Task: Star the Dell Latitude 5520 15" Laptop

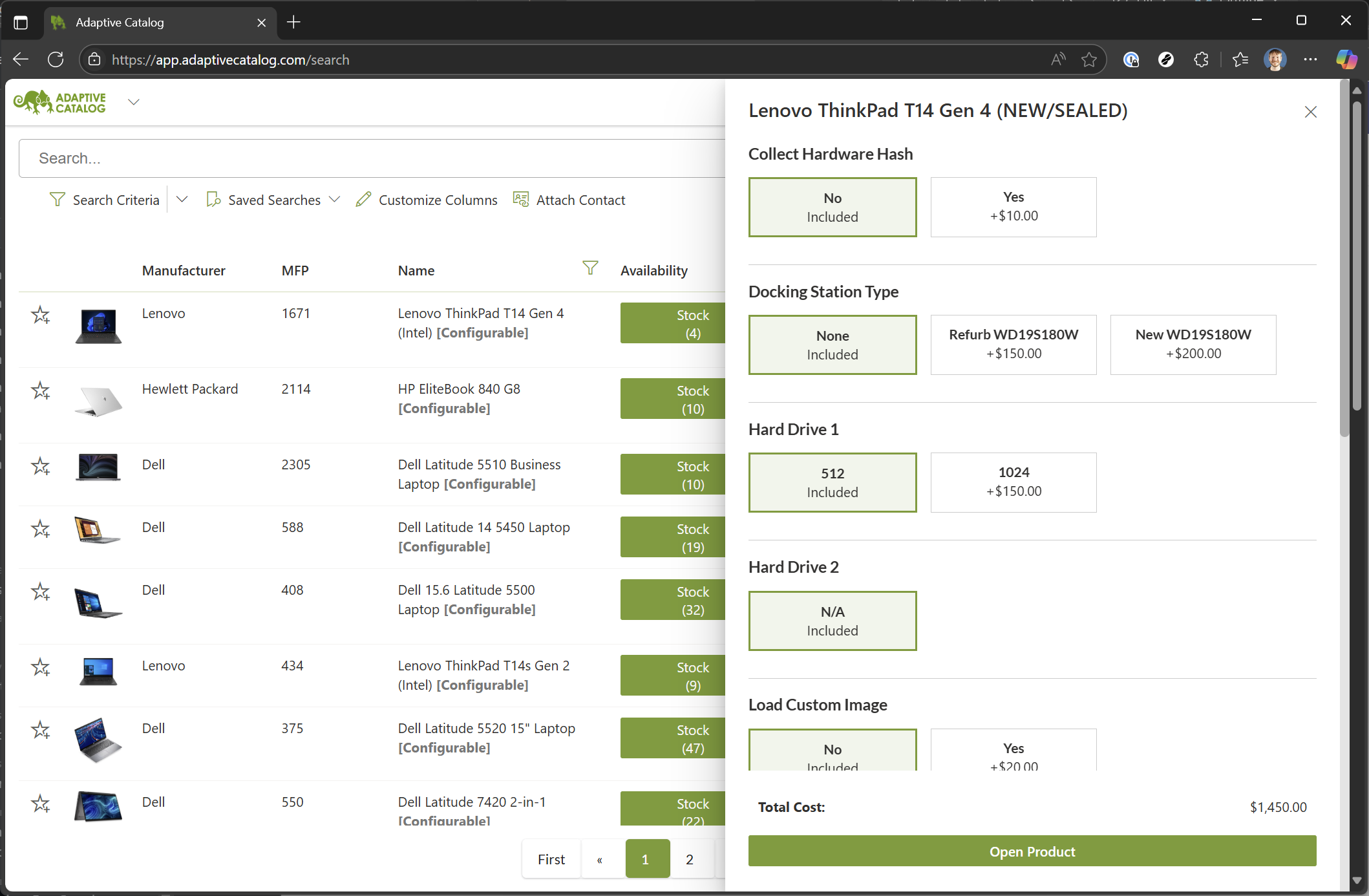Action: (x=41, y=730)
